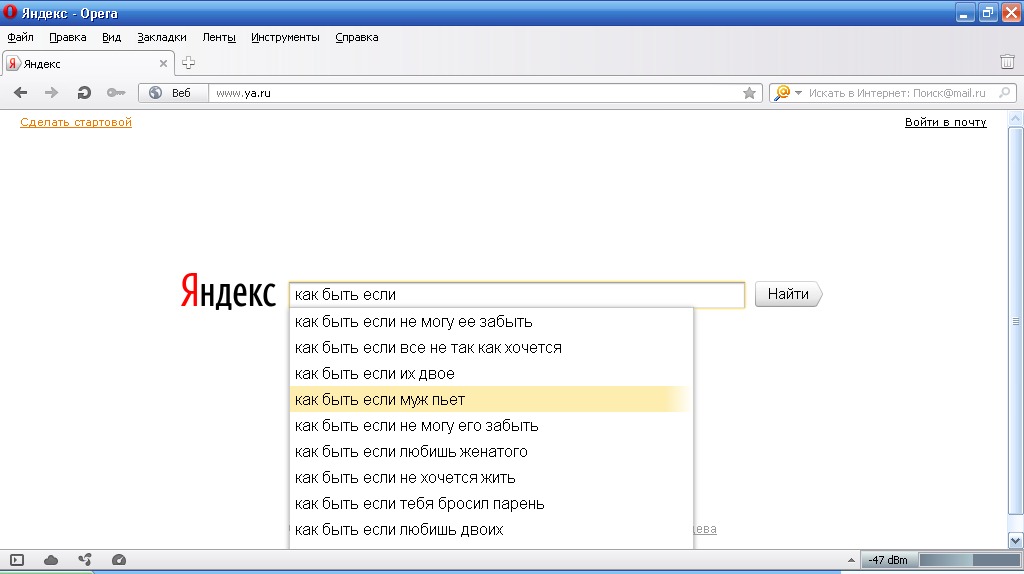1024x574 pixels.
Task: Select highlighted suggestion 'муж пьет'
Action: click(491, 399)
